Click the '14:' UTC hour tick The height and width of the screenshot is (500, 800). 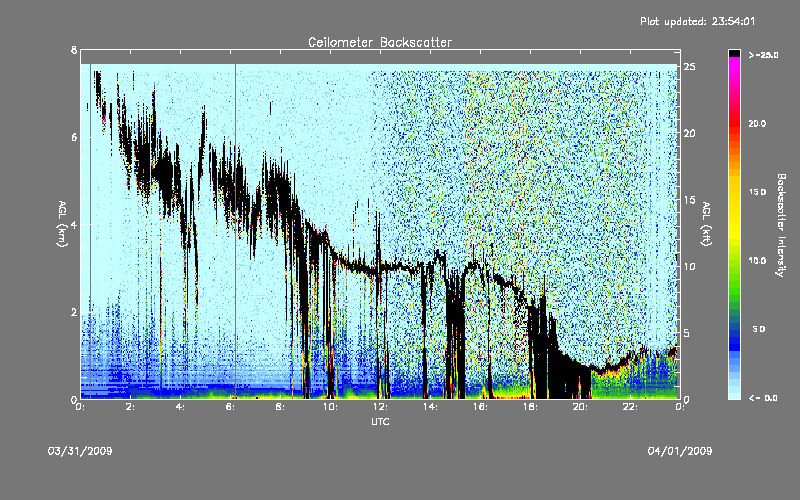(x=430, y=407)
